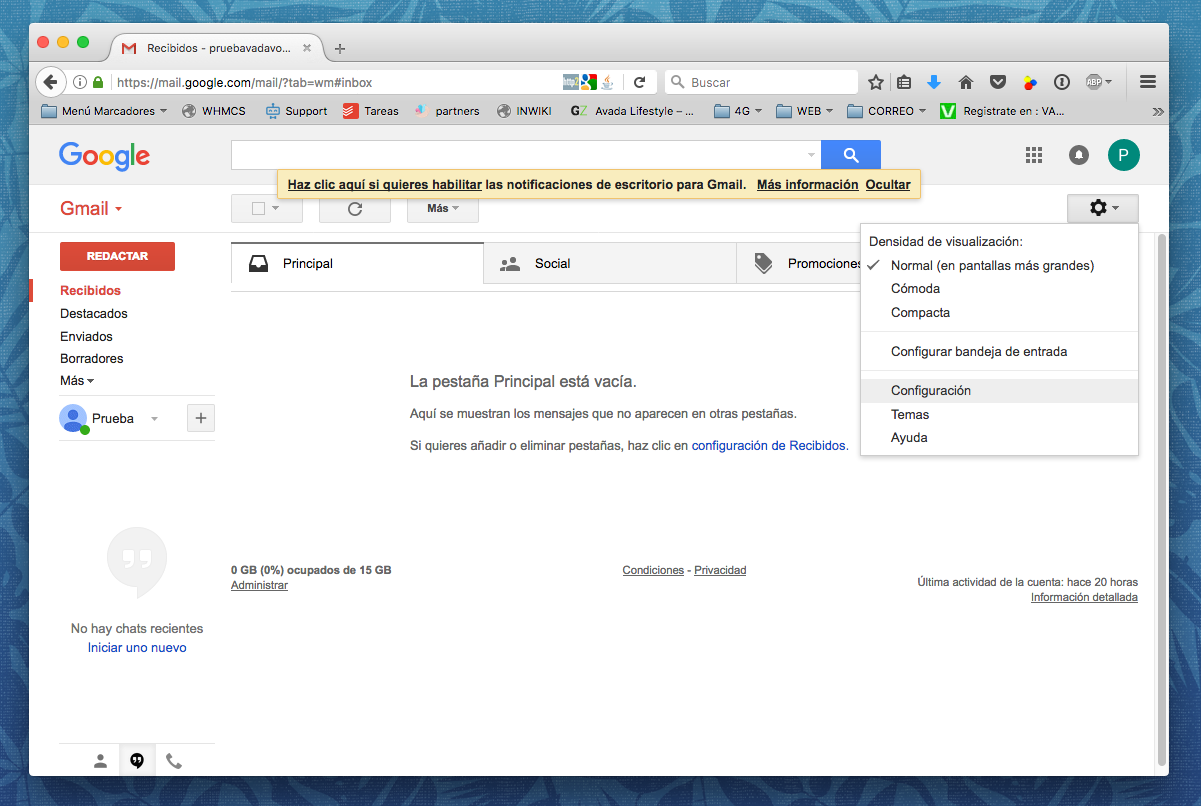1201x806 pixels.
Task: Open a new browser tab with plus
Action: 340,48
